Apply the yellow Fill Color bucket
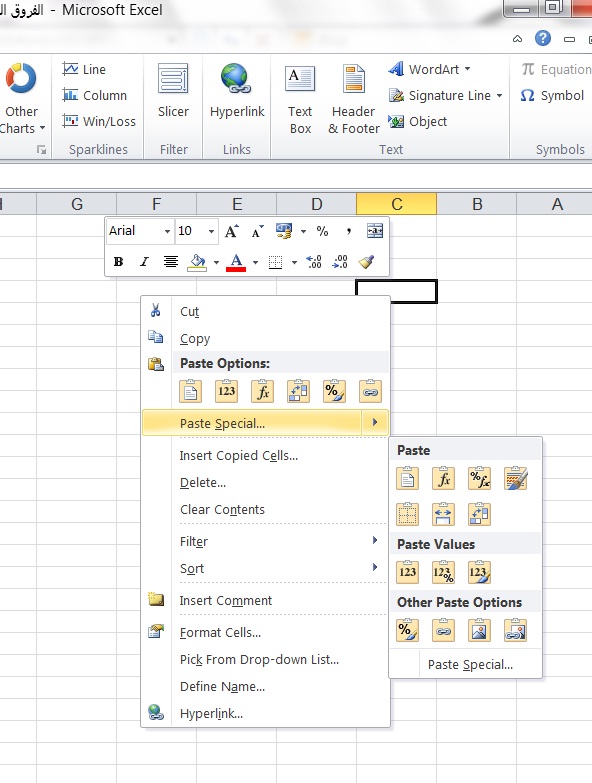 (197, 262)
